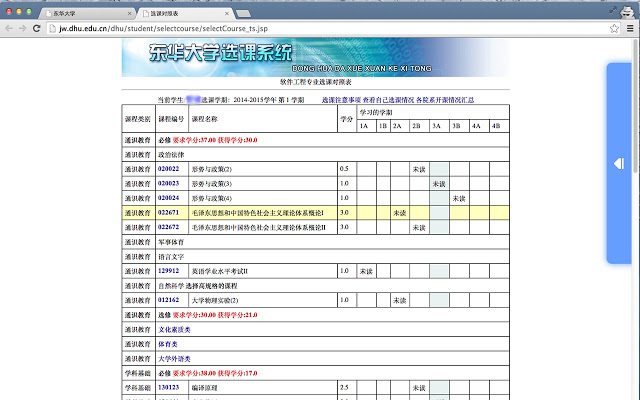Open the 大学外语类 category link
This screenshot has width=640, height=400.
(174, 359)
